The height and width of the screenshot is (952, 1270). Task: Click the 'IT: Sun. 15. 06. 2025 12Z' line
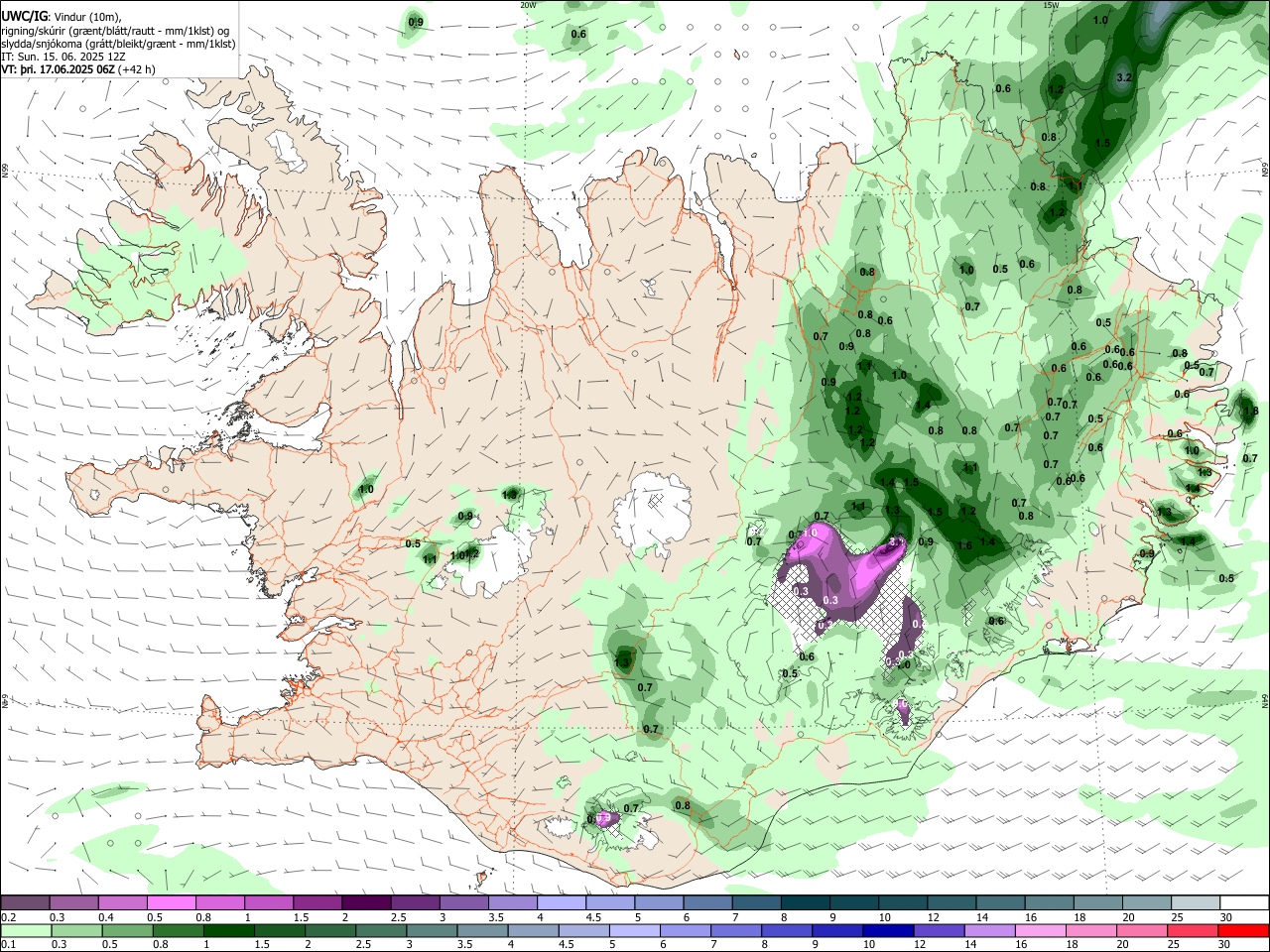click(63, 57)
